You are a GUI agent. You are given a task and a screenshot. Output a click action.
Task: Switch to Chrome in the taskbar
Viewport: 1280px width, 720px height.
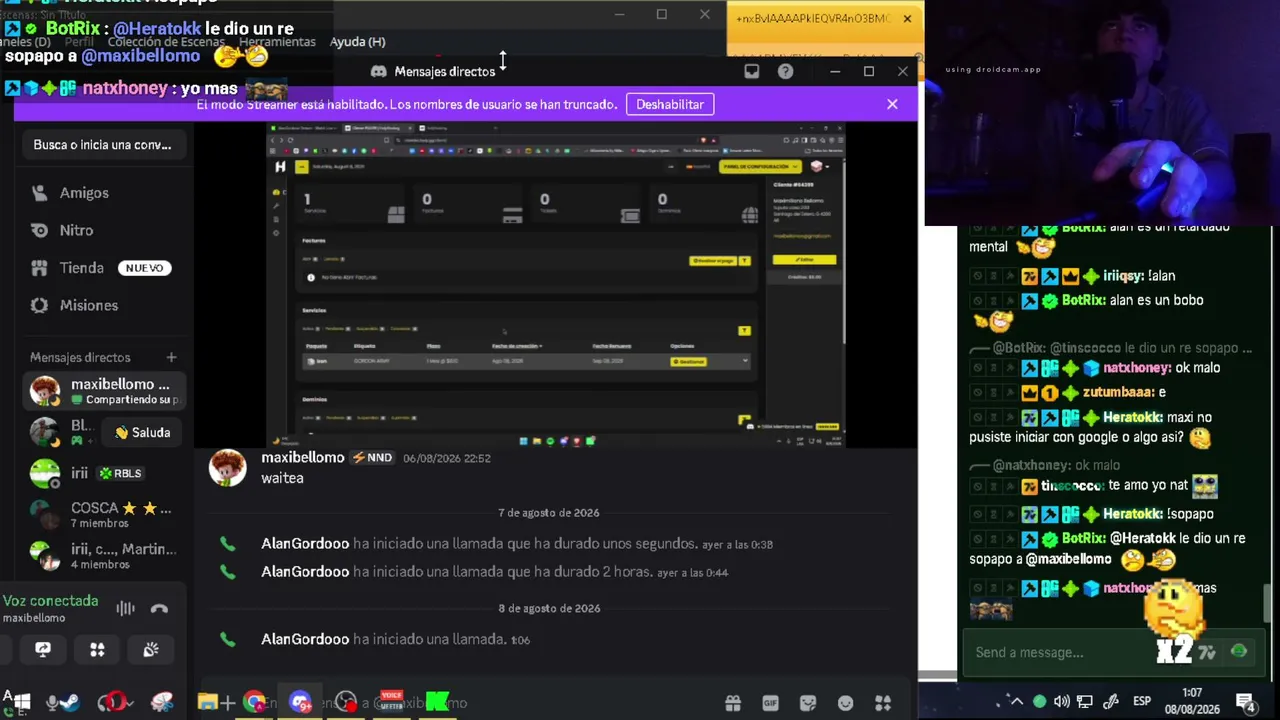254,702
